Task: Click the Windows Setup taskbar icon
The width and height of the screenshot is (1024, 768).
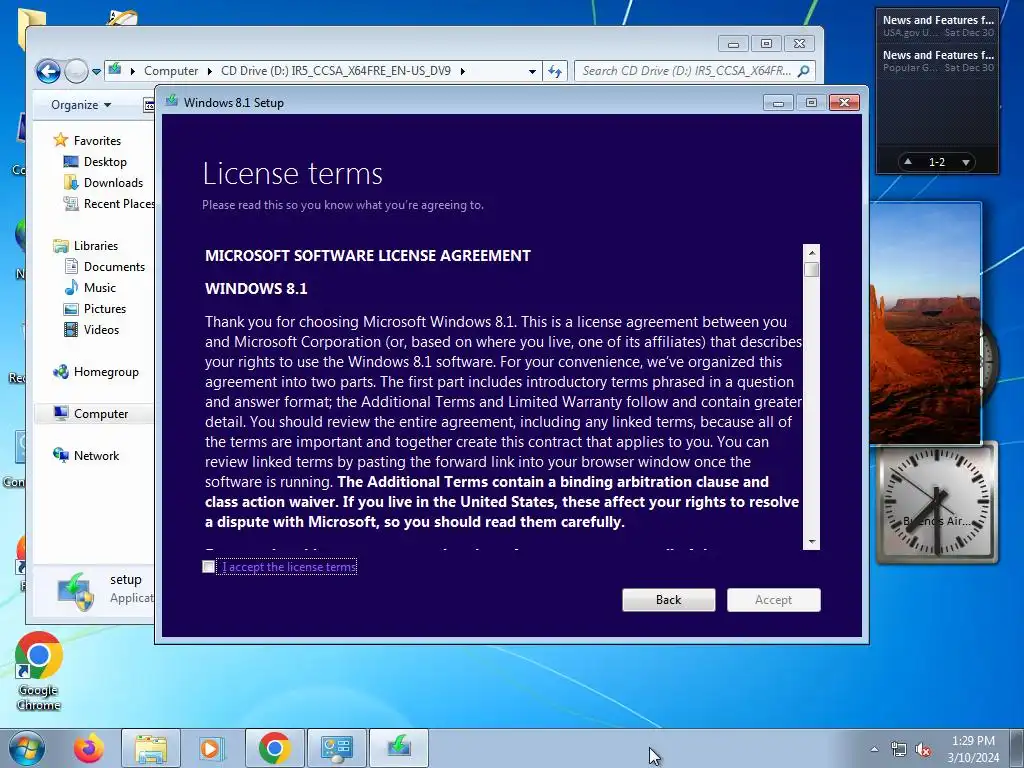Action: [x=399, y=748]
